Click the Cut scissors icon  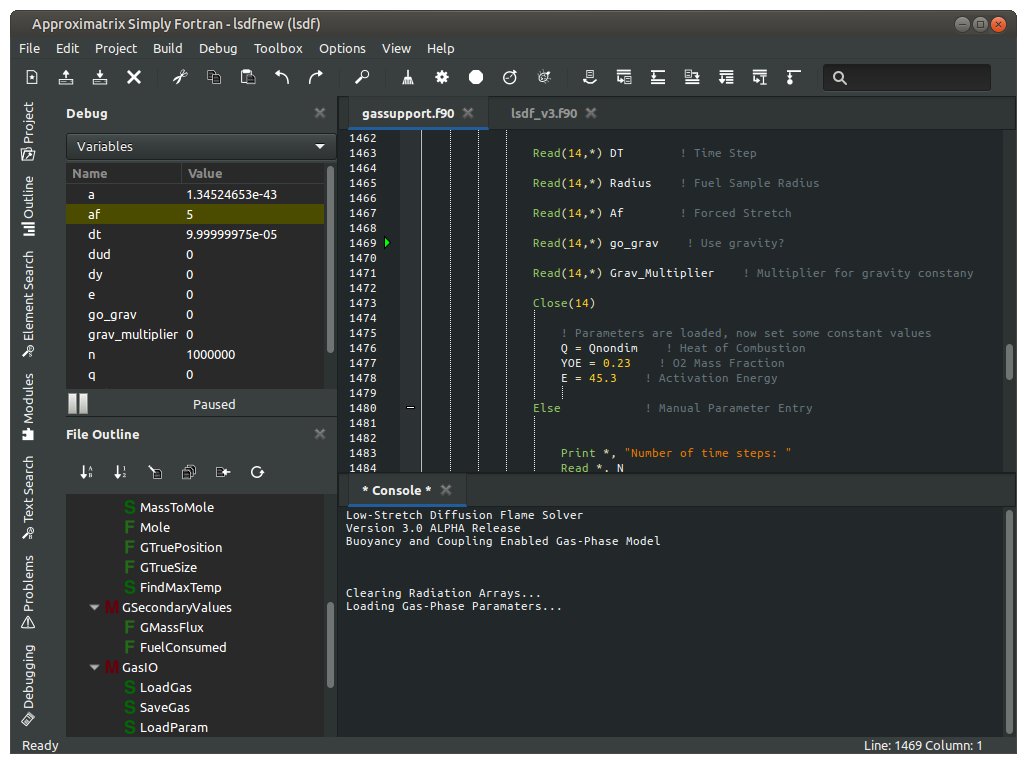click(x=180, y=77)
